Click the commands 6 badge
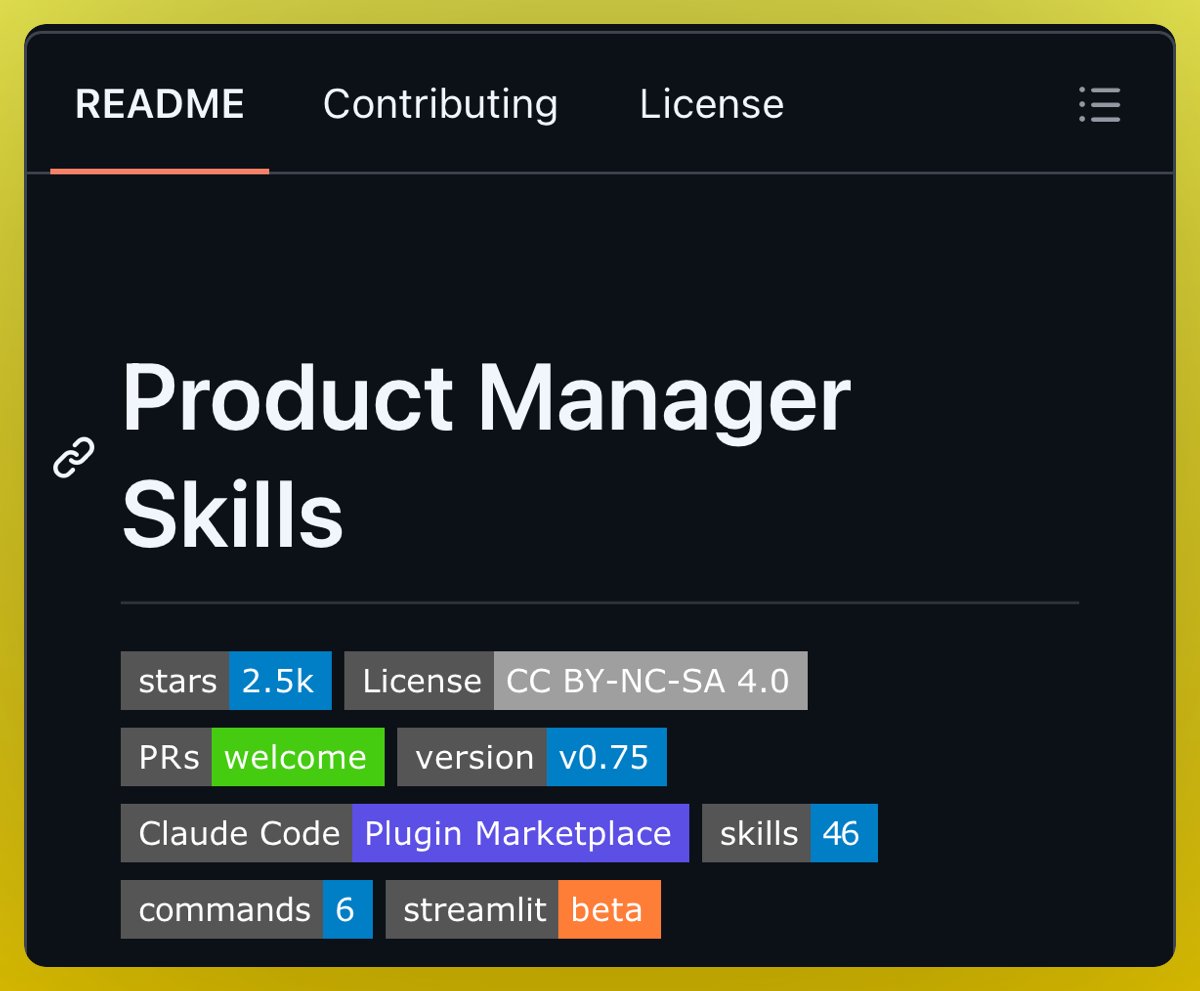 (246, 909)
